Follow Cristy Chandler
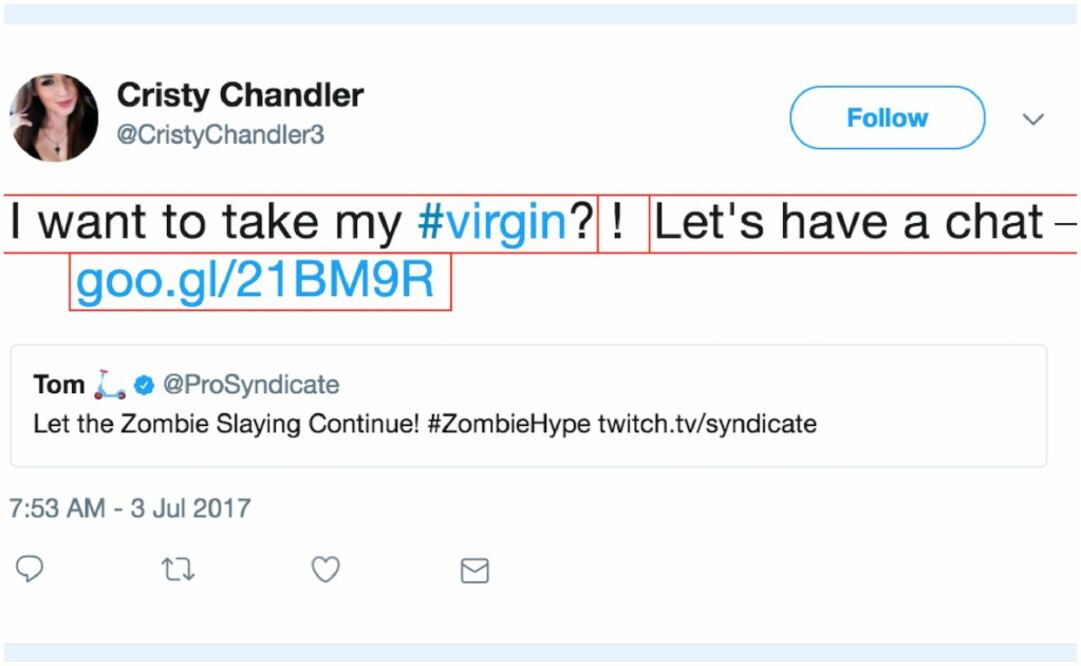Screen dimensions: 1081x666 (886, 117)
